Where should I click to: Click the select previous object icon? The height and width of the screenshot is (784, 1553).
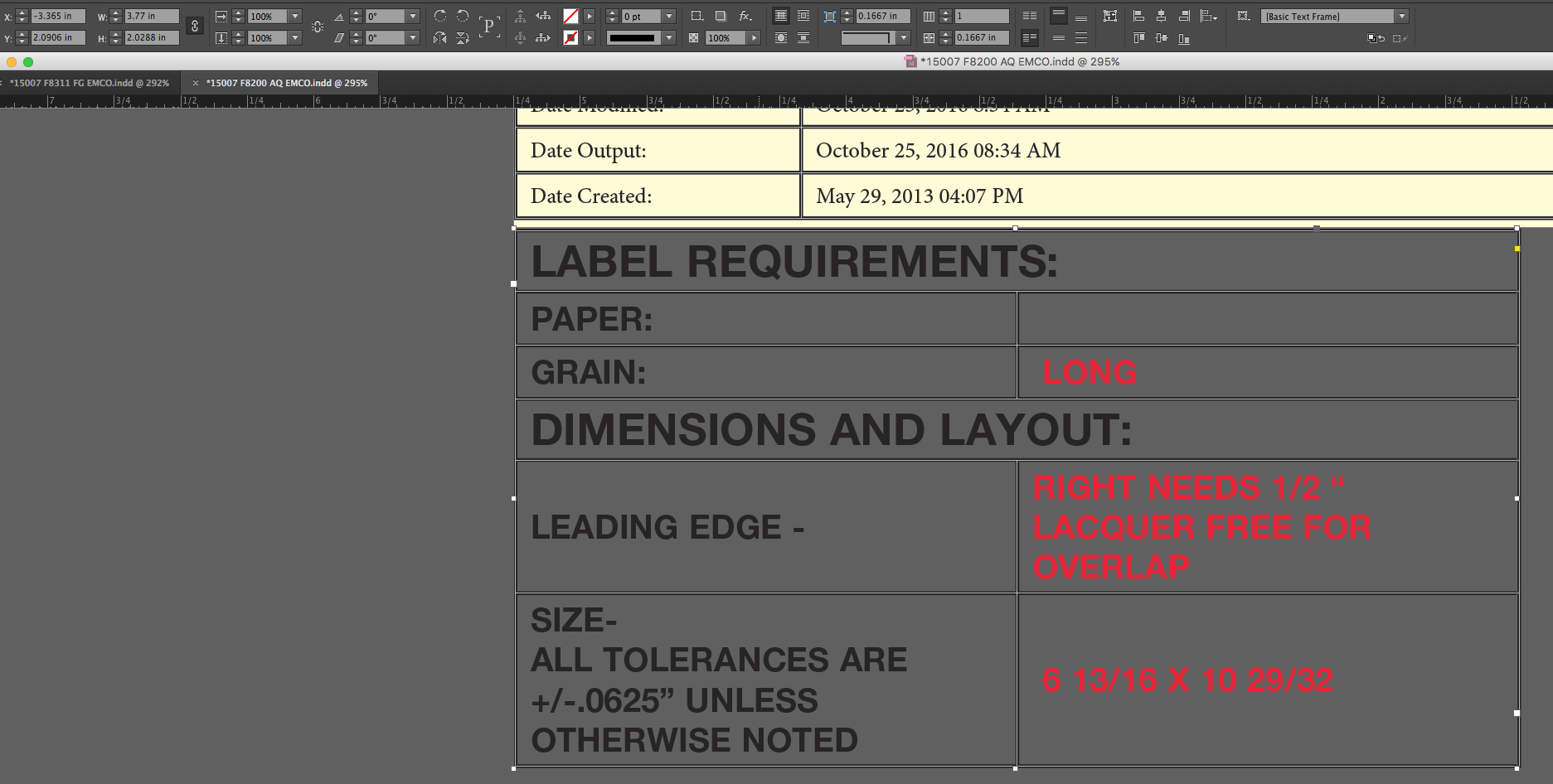pos(543,16)
